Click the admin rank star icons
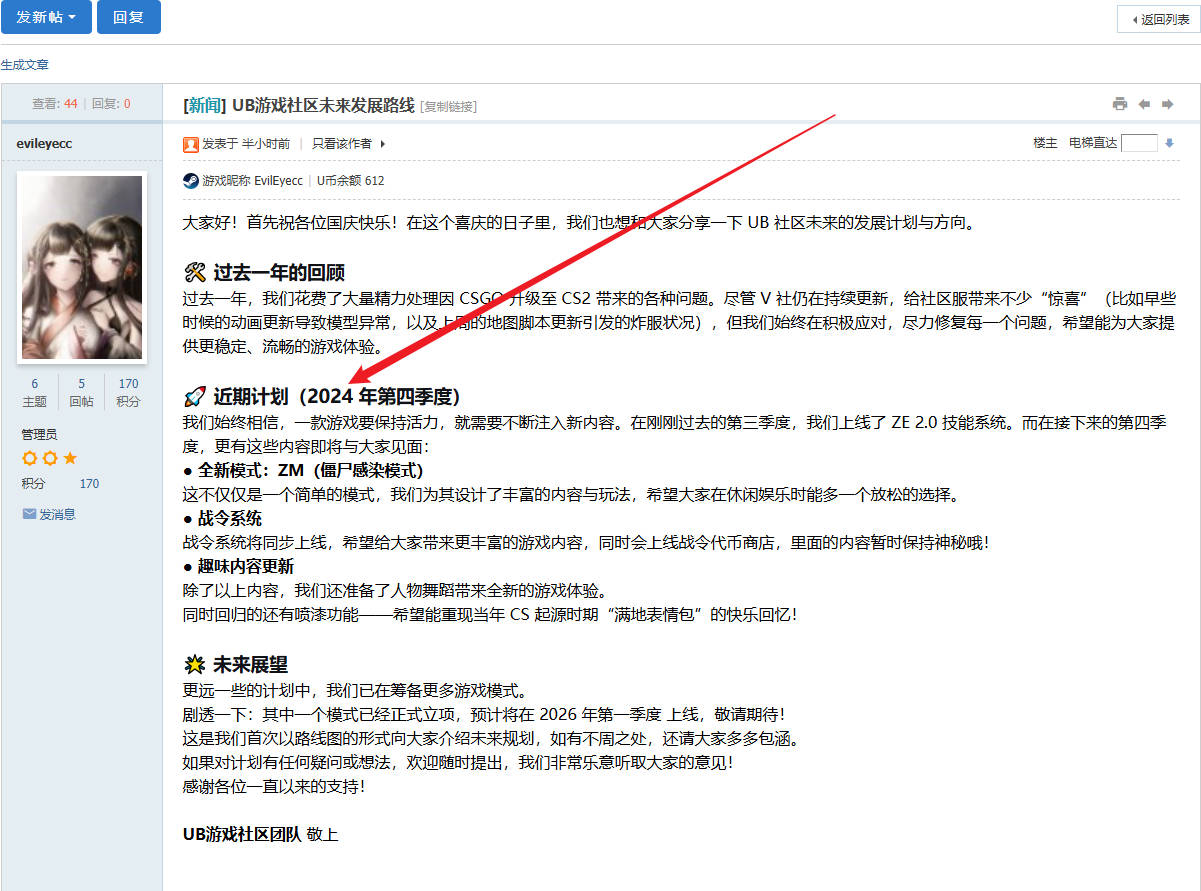The height and width of the screenshot is (891, 1201). coord(49,458)
